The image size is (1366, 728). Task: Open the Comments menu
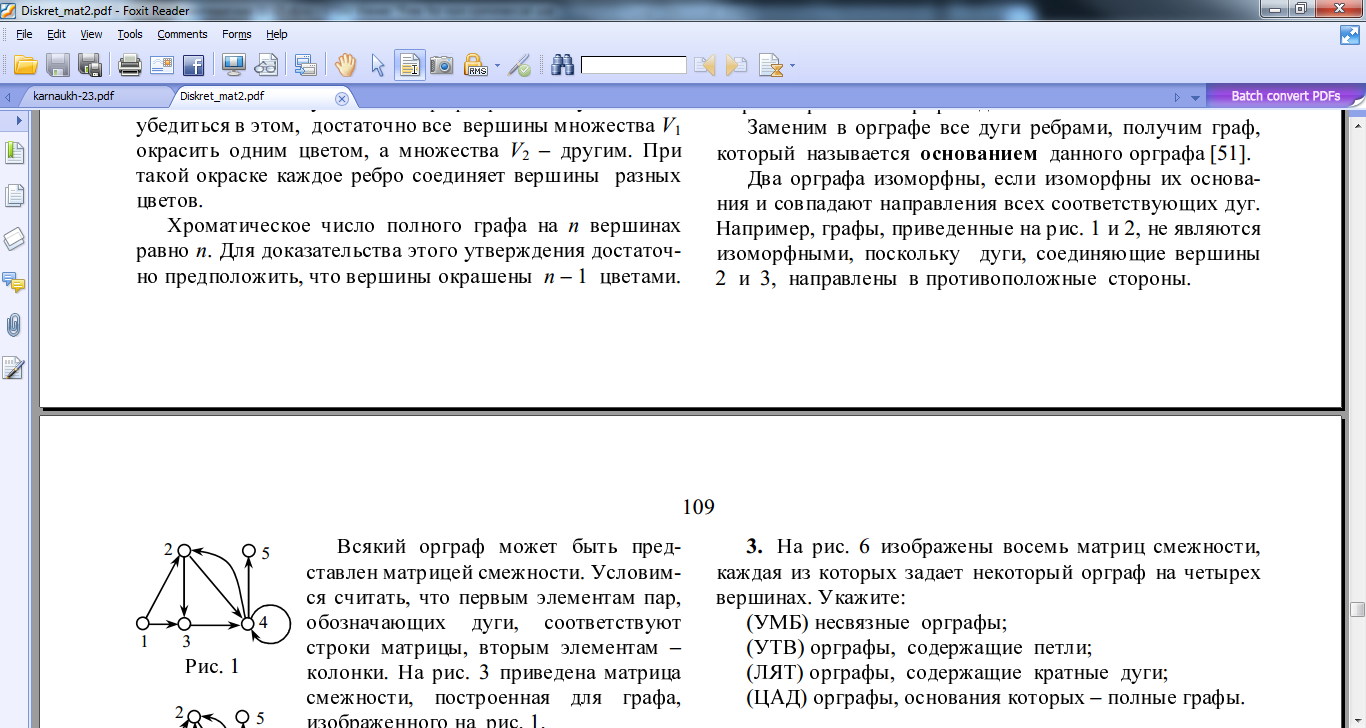[x=182, y=34]
